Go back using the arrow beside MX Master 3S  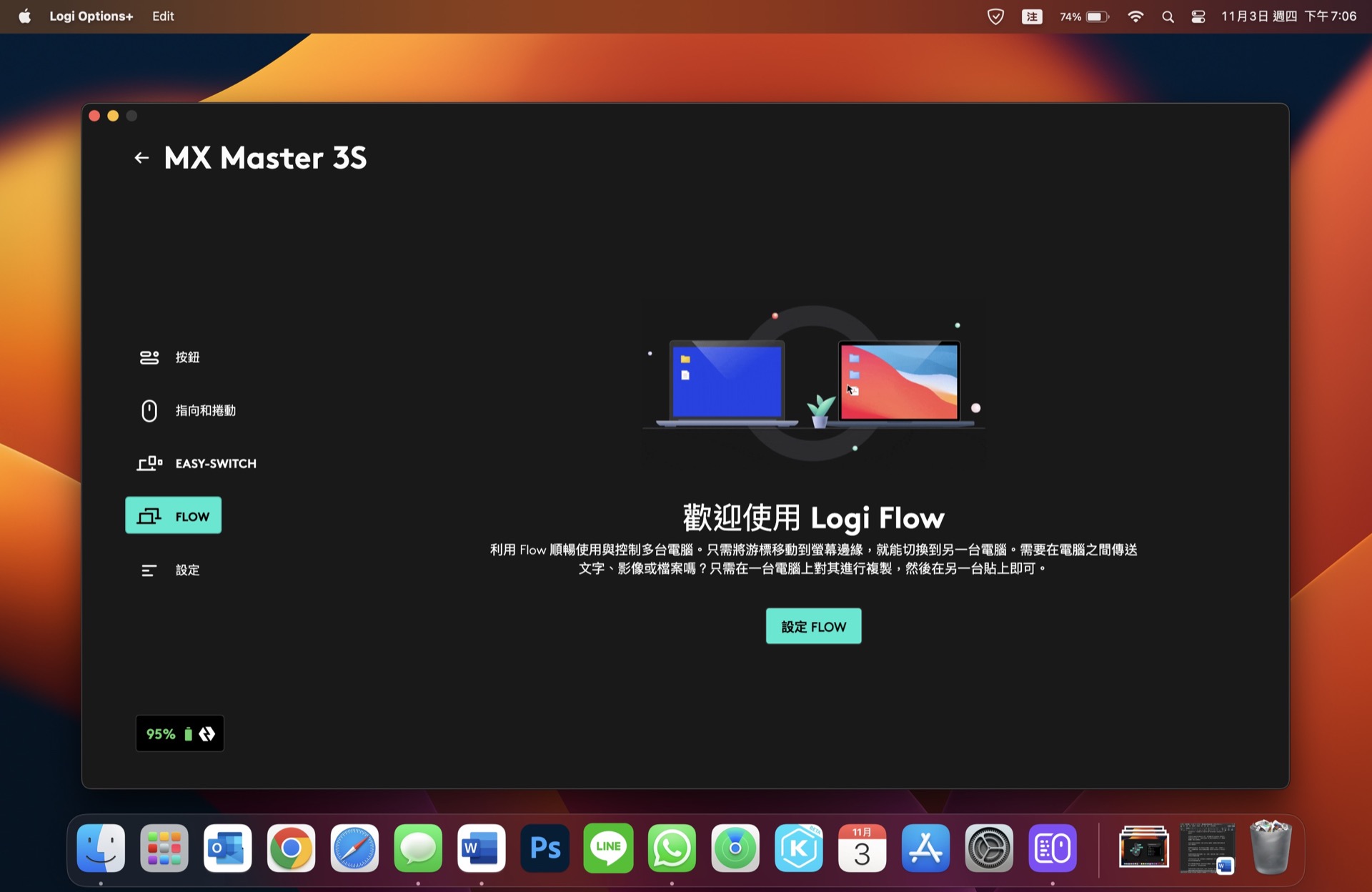141,158
